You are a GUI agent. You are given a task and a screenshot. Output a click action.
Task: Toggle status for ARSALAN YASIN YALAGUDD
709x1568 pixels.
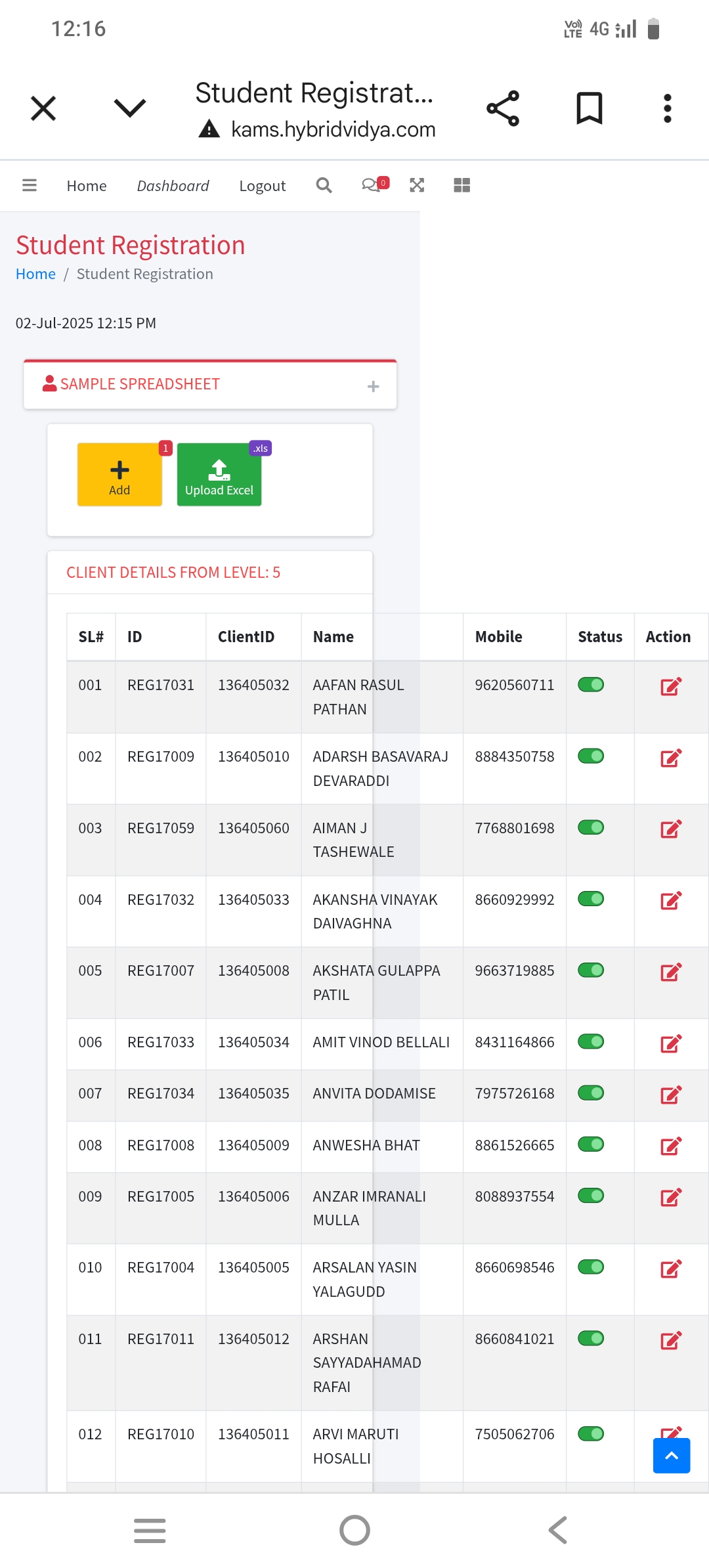coord(591,1267)
